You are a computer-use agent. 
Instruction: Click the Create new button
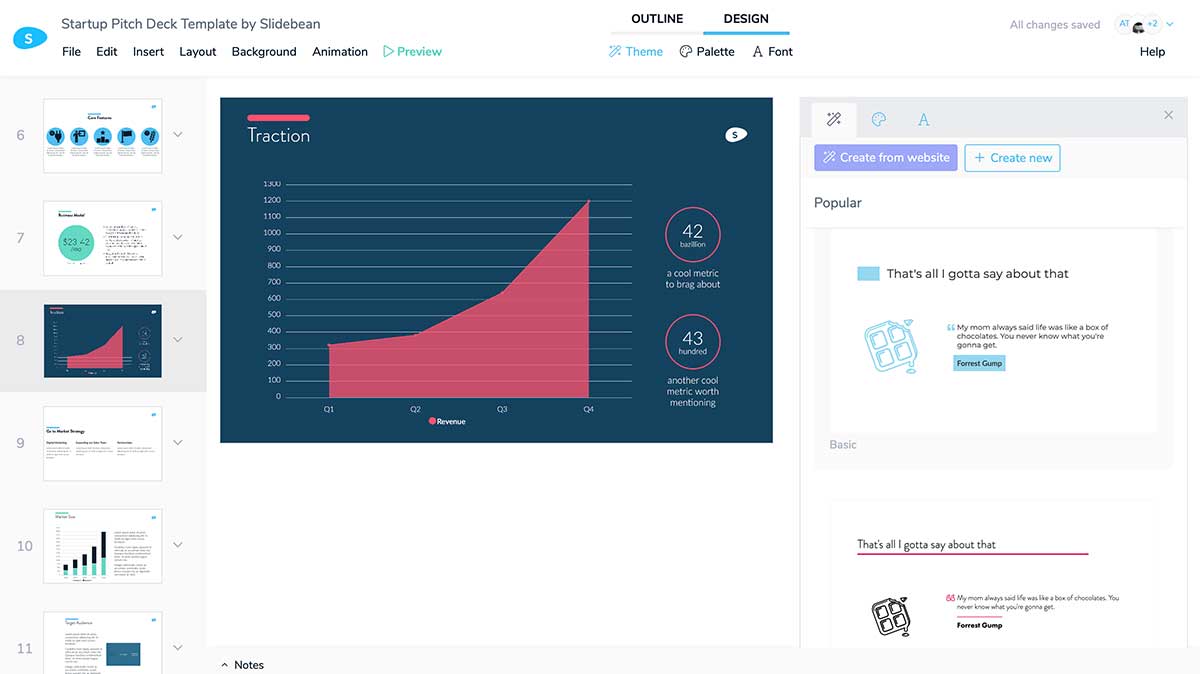pos(1012,157)
